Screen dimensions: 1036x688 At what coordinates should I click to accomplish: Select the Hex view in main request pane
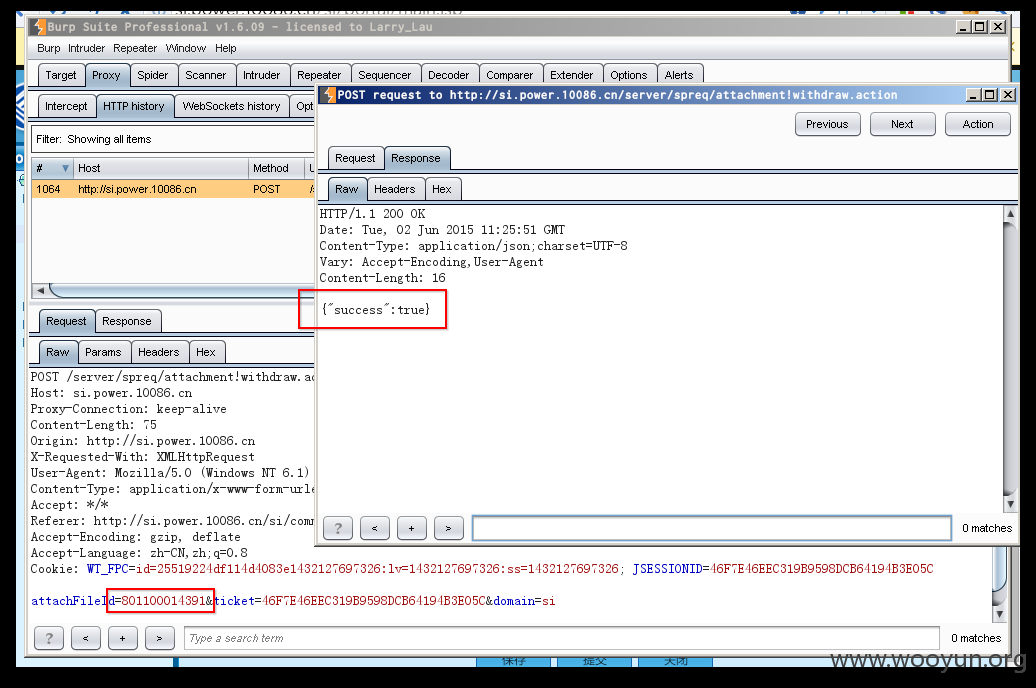[x=205, y=352]
